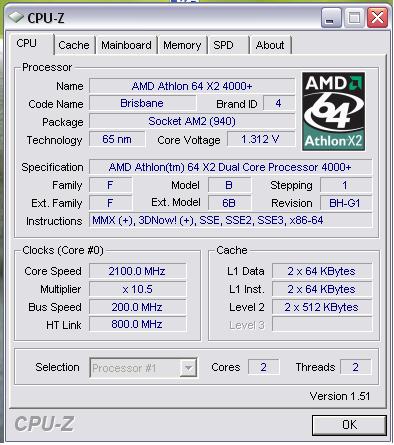Click the Cores value 2
Screen dimensions: 394x445
click(263, 367)
